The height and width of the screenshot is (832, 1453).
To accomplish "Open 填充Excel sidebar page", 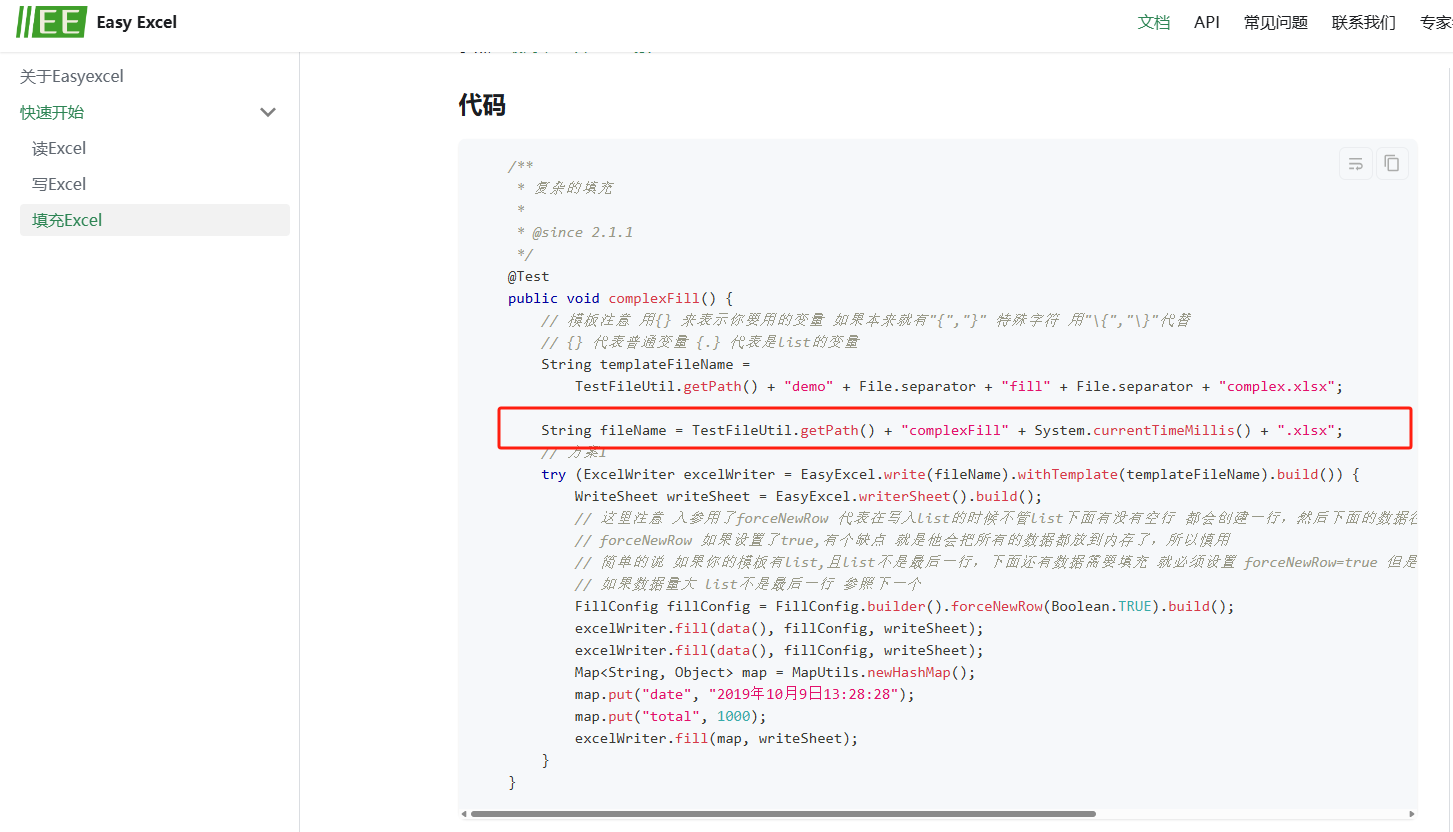I will click(155, 220).
